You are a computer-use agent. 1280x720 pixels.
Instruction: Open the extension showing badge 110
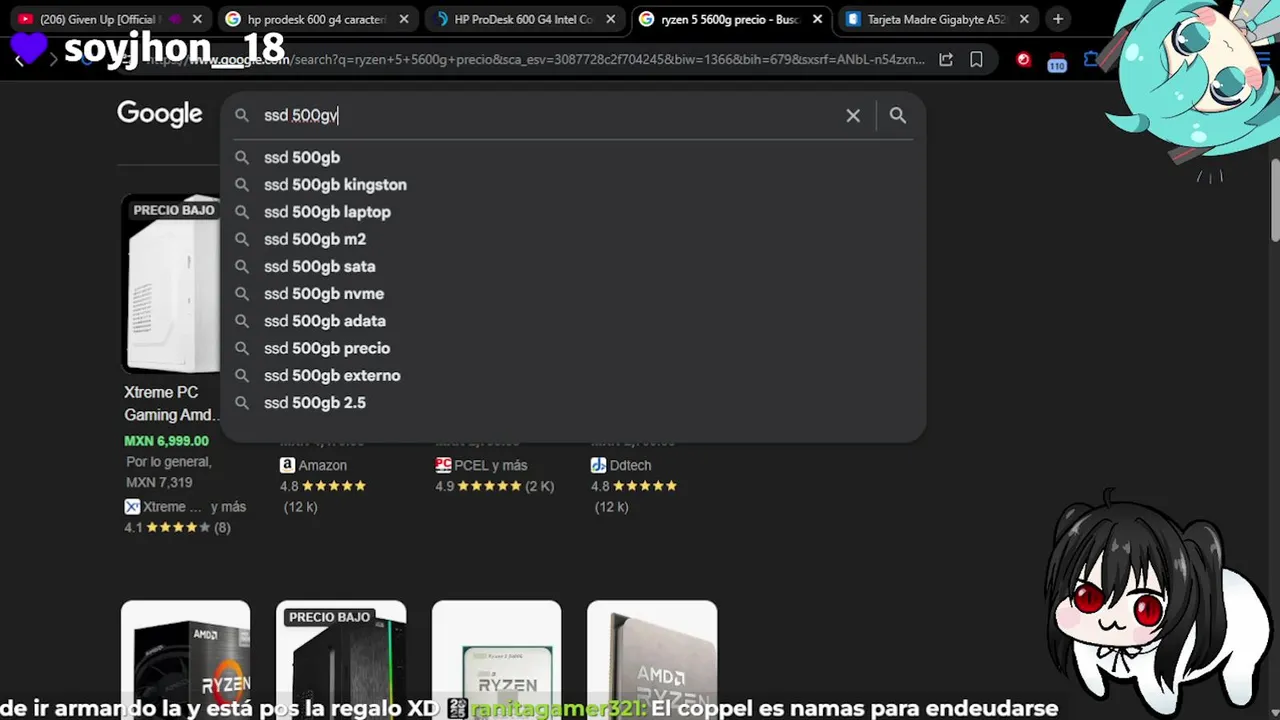coord(1057,62)
